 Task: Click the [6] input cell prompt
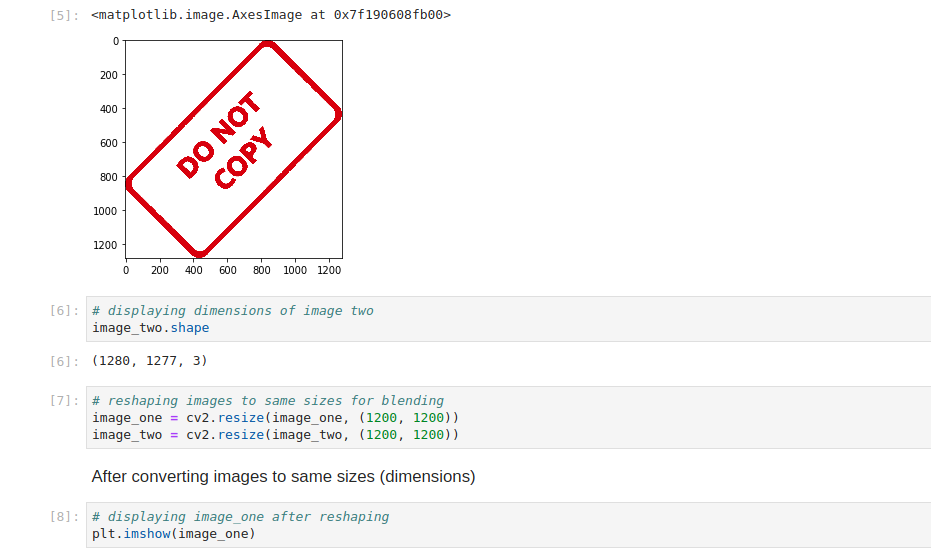(x=64, y=310)
